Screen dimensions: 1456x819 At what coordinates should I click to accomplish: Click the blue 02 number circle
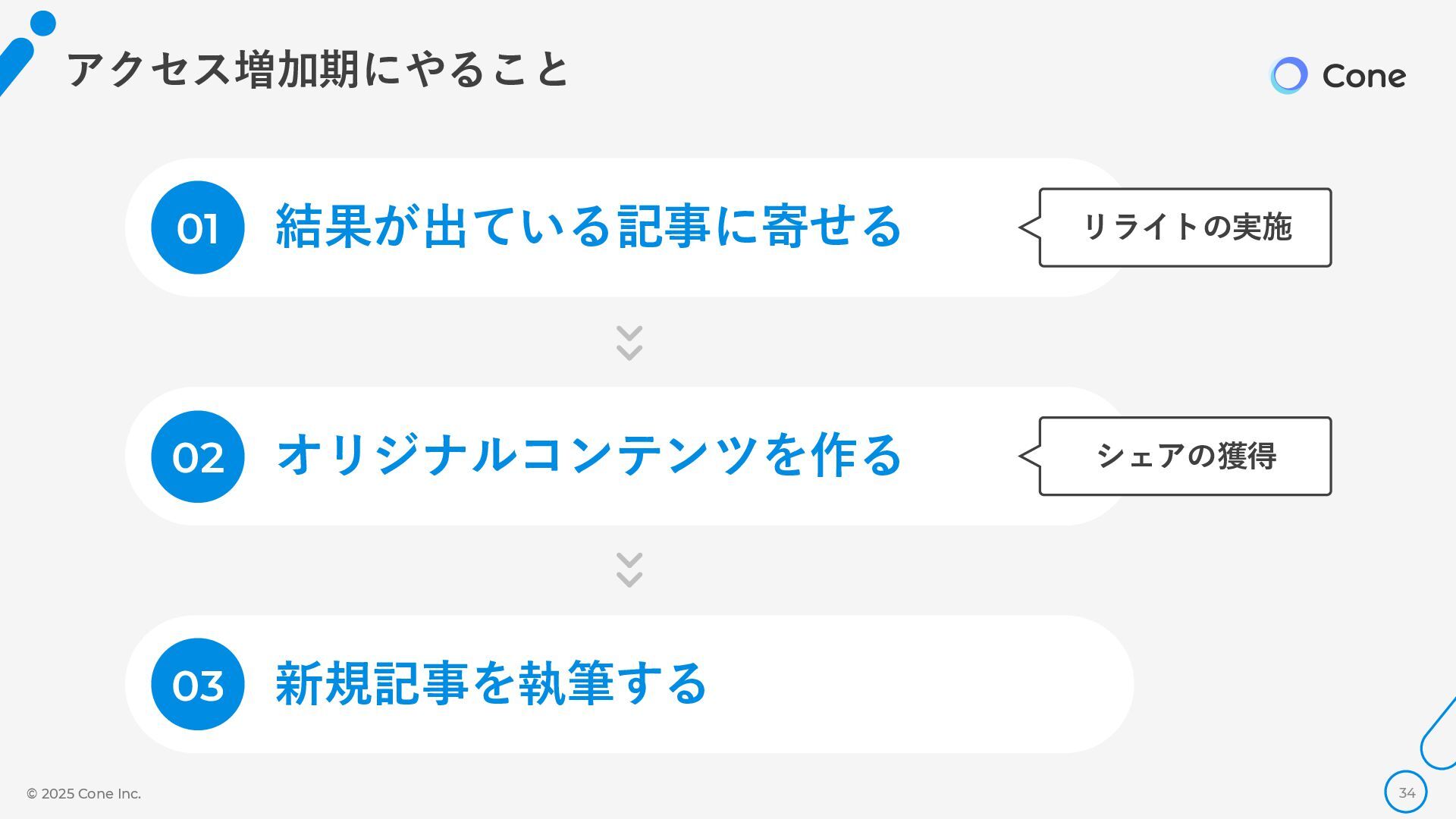pos(198,457)
